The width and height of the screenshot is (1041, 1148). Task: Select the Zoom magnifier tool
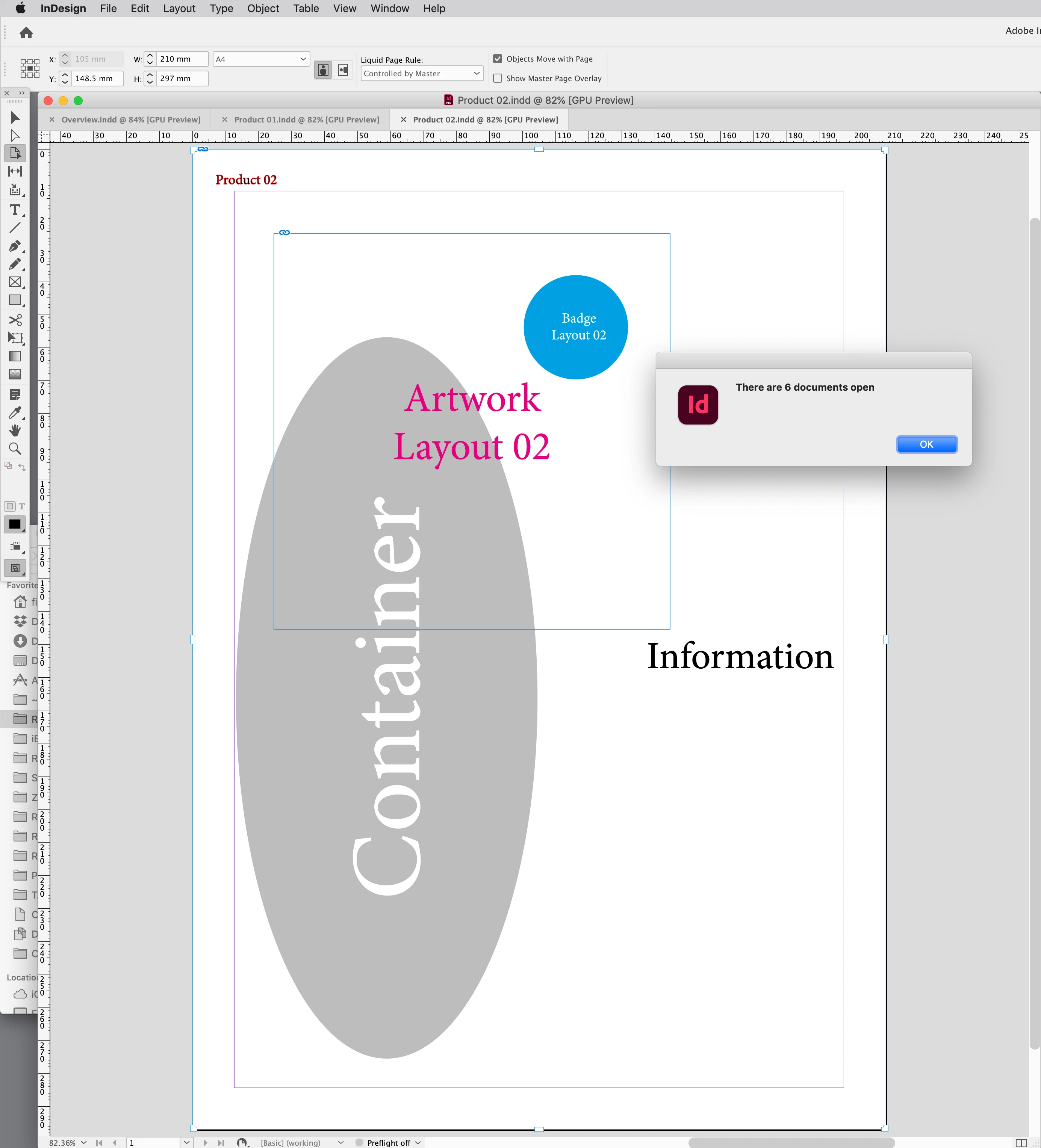[15, 449]
